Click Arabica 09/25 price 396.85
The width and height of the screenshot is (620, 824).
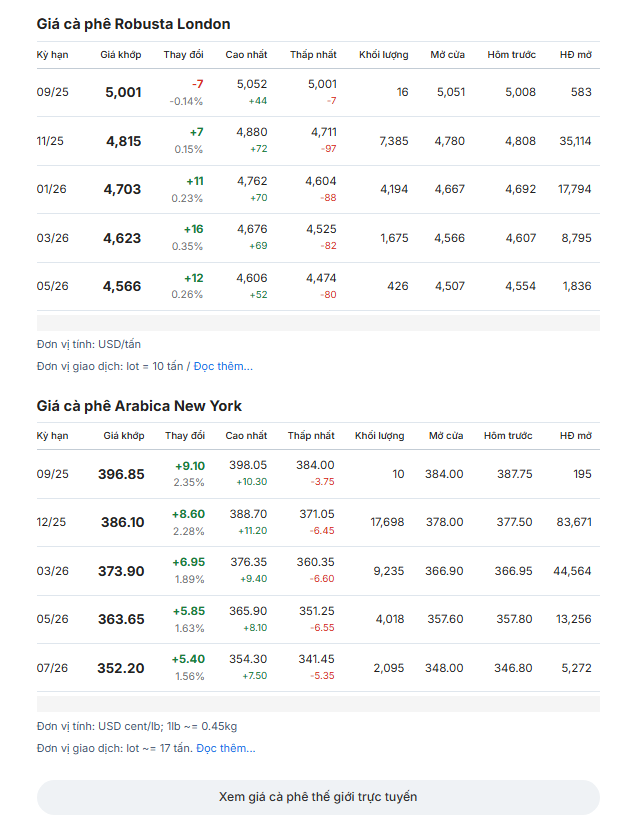[121, 474]
